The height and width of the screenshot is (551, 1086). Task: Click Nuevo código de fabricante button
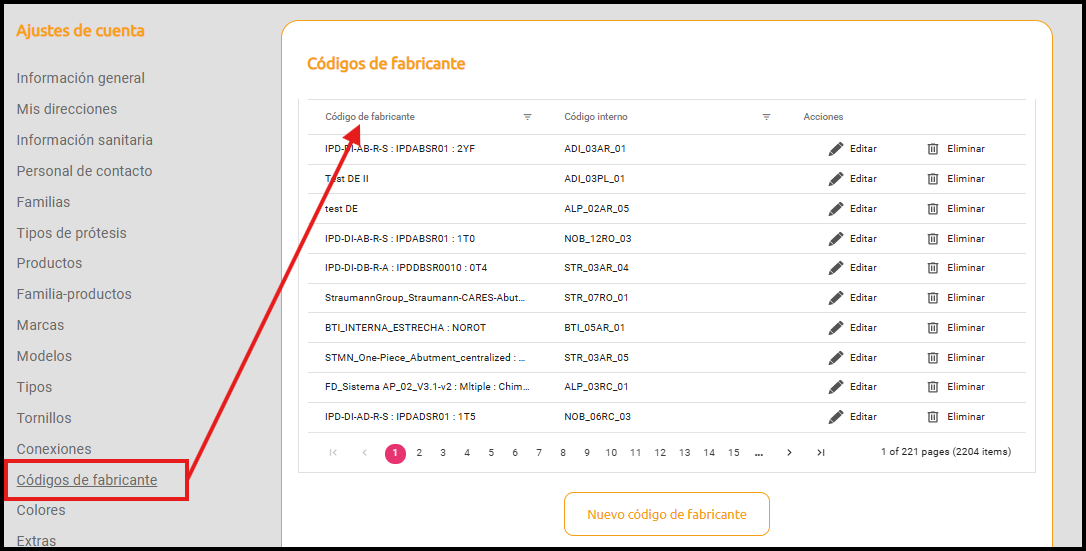tap(667, 514)
